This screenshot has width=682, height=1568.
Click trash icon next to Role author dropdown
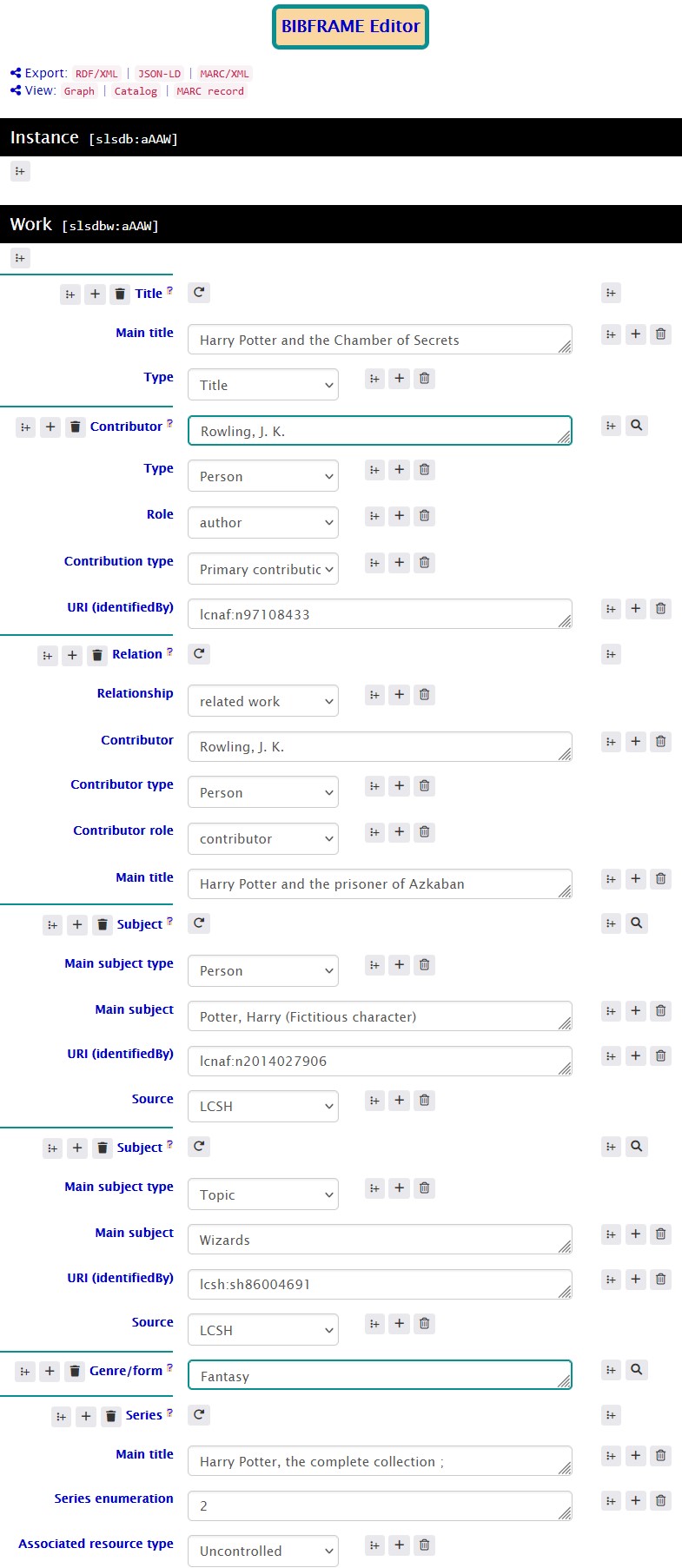pyautogui.click(x=424, y=516)
